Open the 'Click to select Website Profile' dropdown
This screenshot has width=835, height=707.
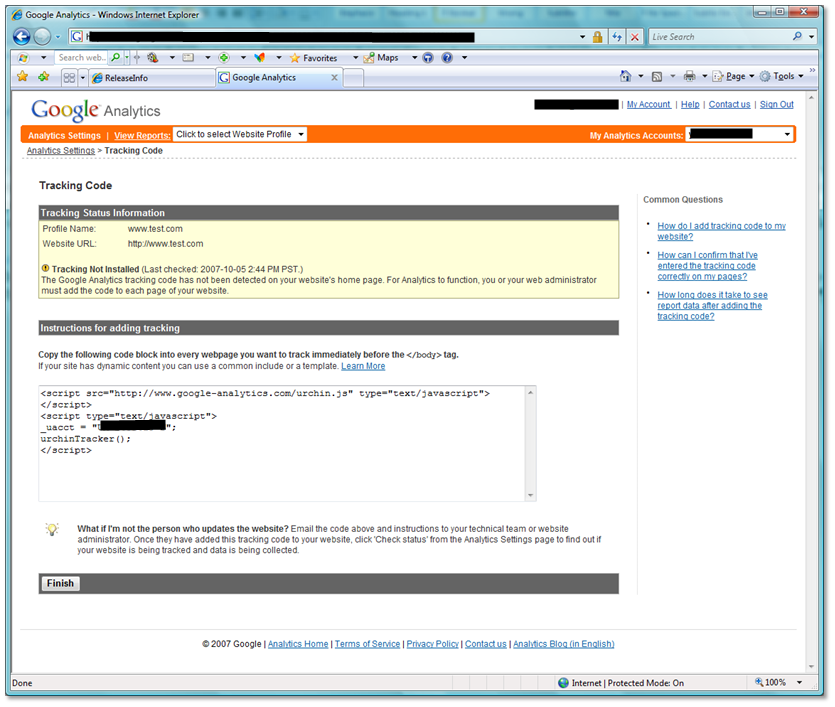(240, 134)
